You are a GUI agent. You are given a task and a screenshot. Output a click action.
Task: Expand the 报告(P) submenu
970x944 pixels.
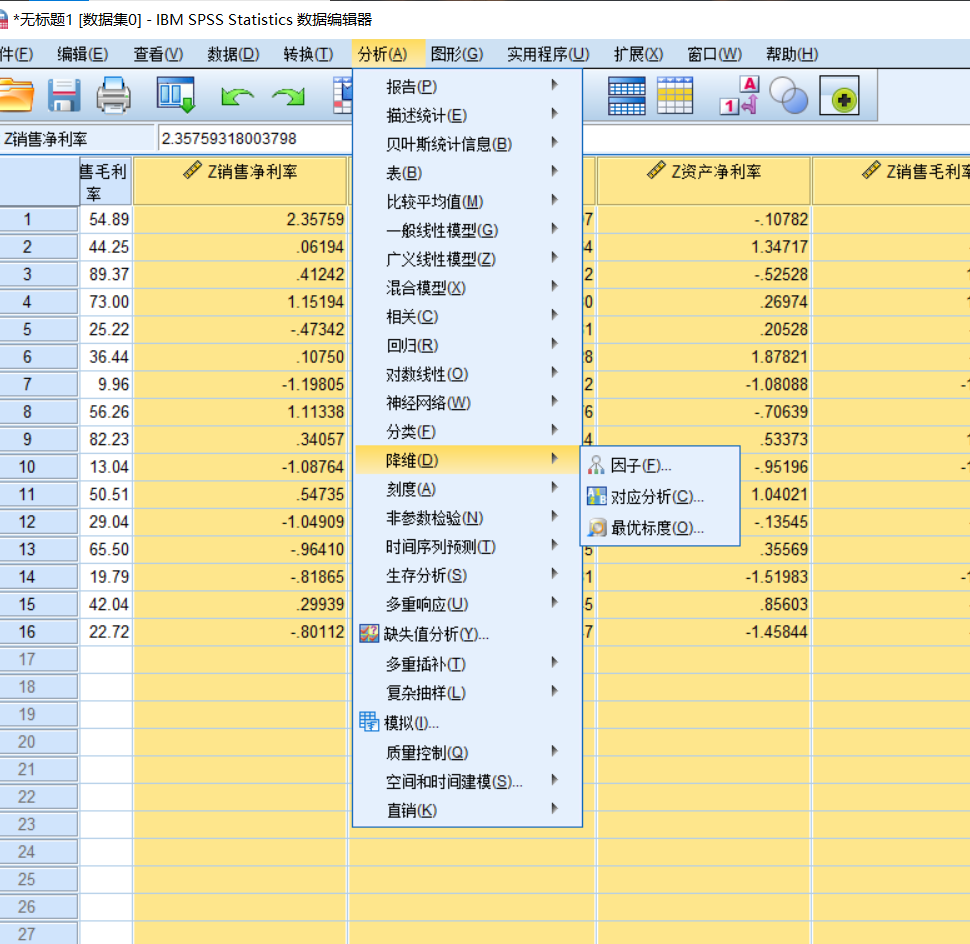pos(467,87)
